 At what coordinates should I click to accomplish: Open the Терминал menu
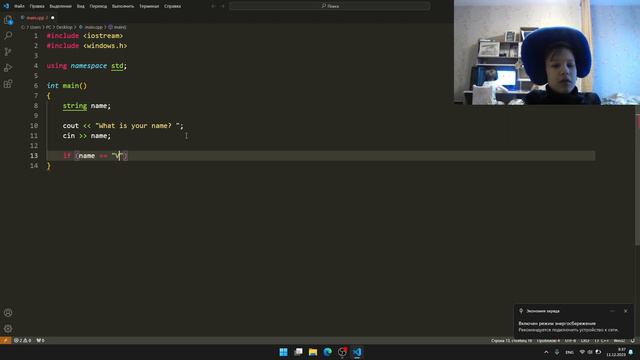pyautogui.click(x=149, y=6)
